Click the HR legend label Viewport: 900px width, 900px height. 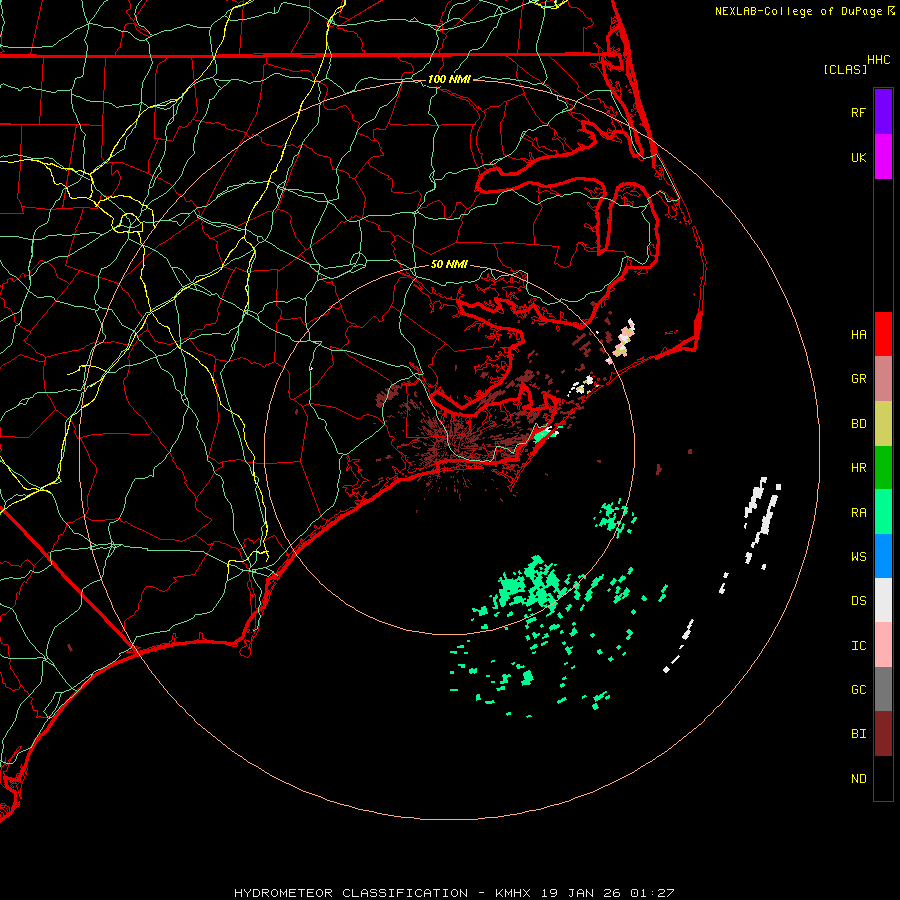[x=858, y=468]
